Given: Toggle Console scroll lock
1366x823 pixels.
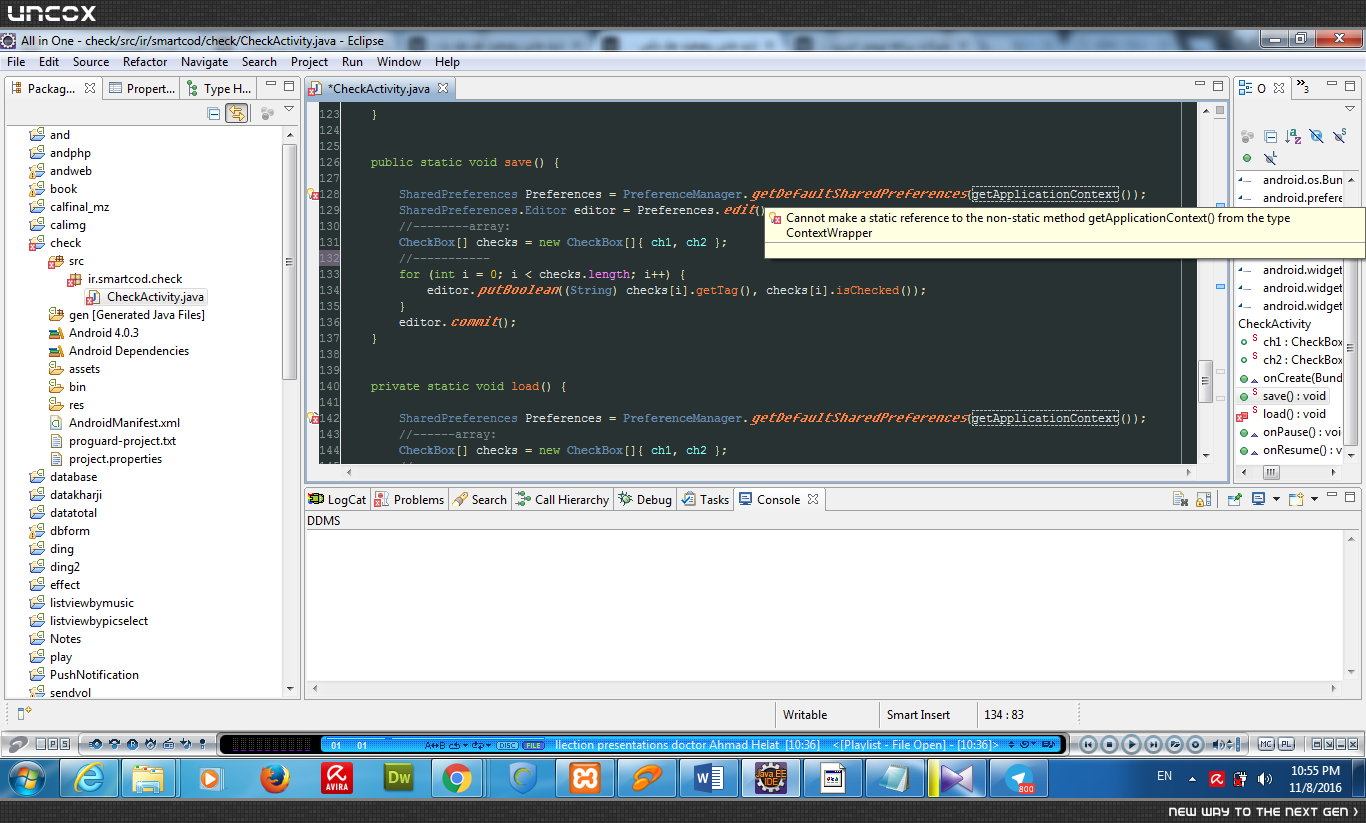Looking at the screenshot, I should click(x=1204, y=499).
